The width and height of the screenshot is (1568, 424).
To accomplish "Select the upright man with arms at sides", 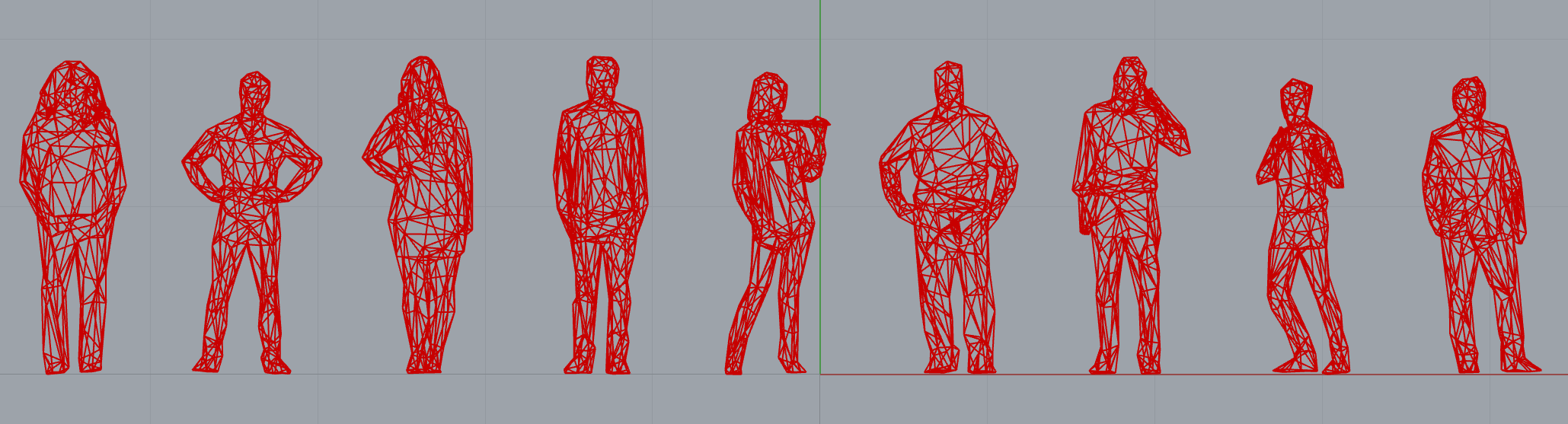I will point(601,215).
